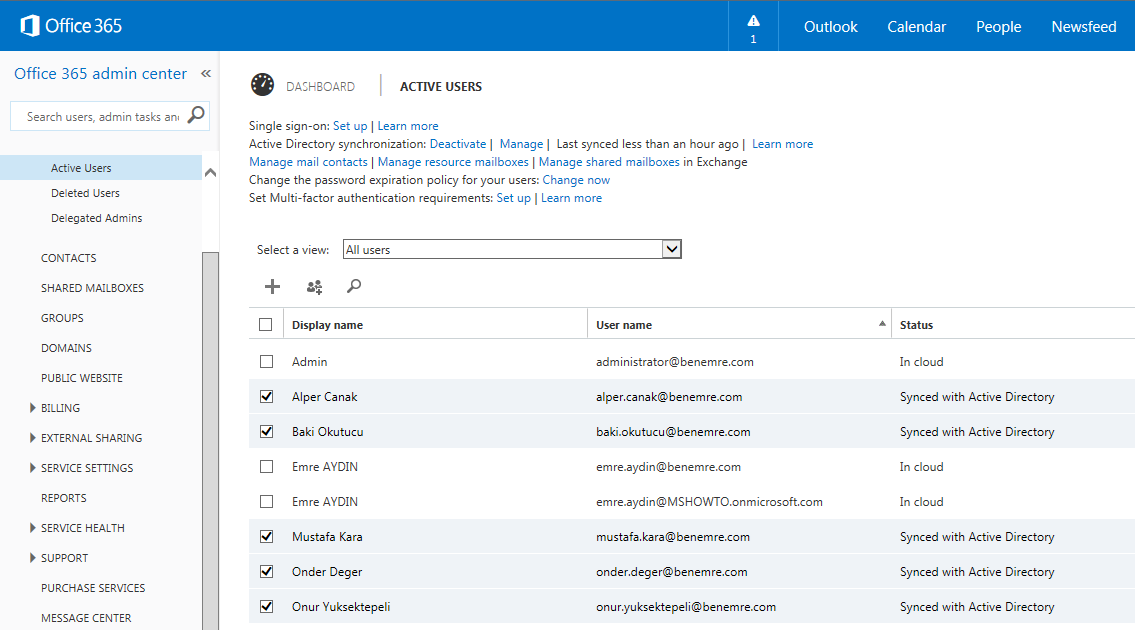Click Learn more for Multi-factor authentication
The image size is (1135, 630).
(571, 198)
